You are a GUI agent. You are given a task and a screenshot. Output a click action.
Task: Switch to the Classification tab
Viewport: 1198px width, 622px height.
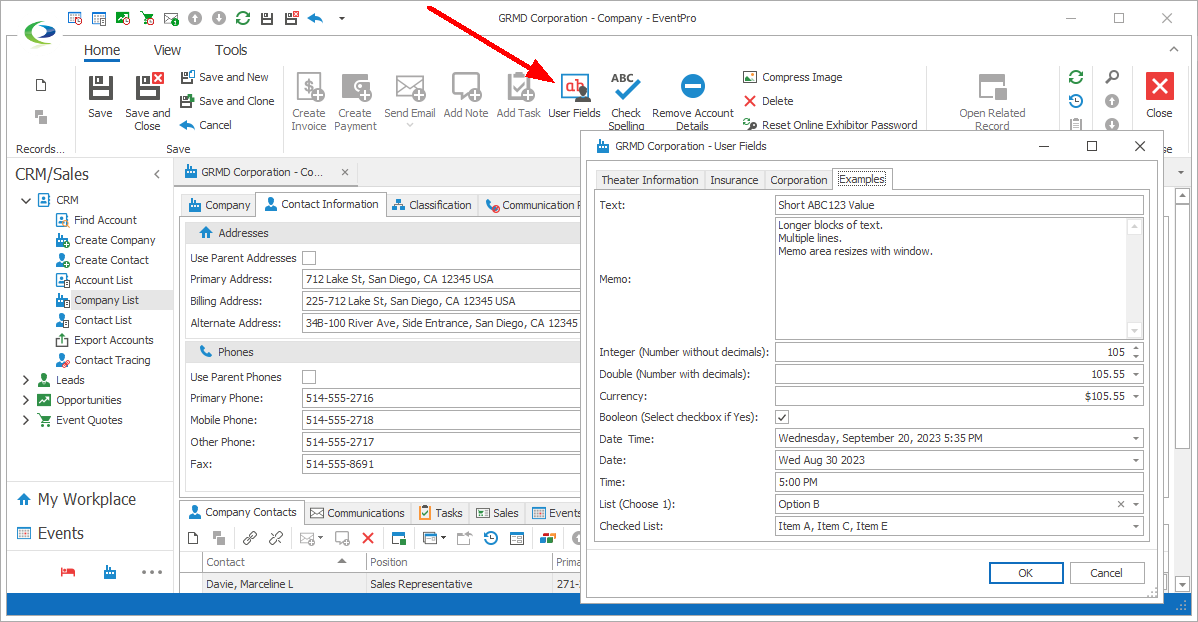click(432, 205)
